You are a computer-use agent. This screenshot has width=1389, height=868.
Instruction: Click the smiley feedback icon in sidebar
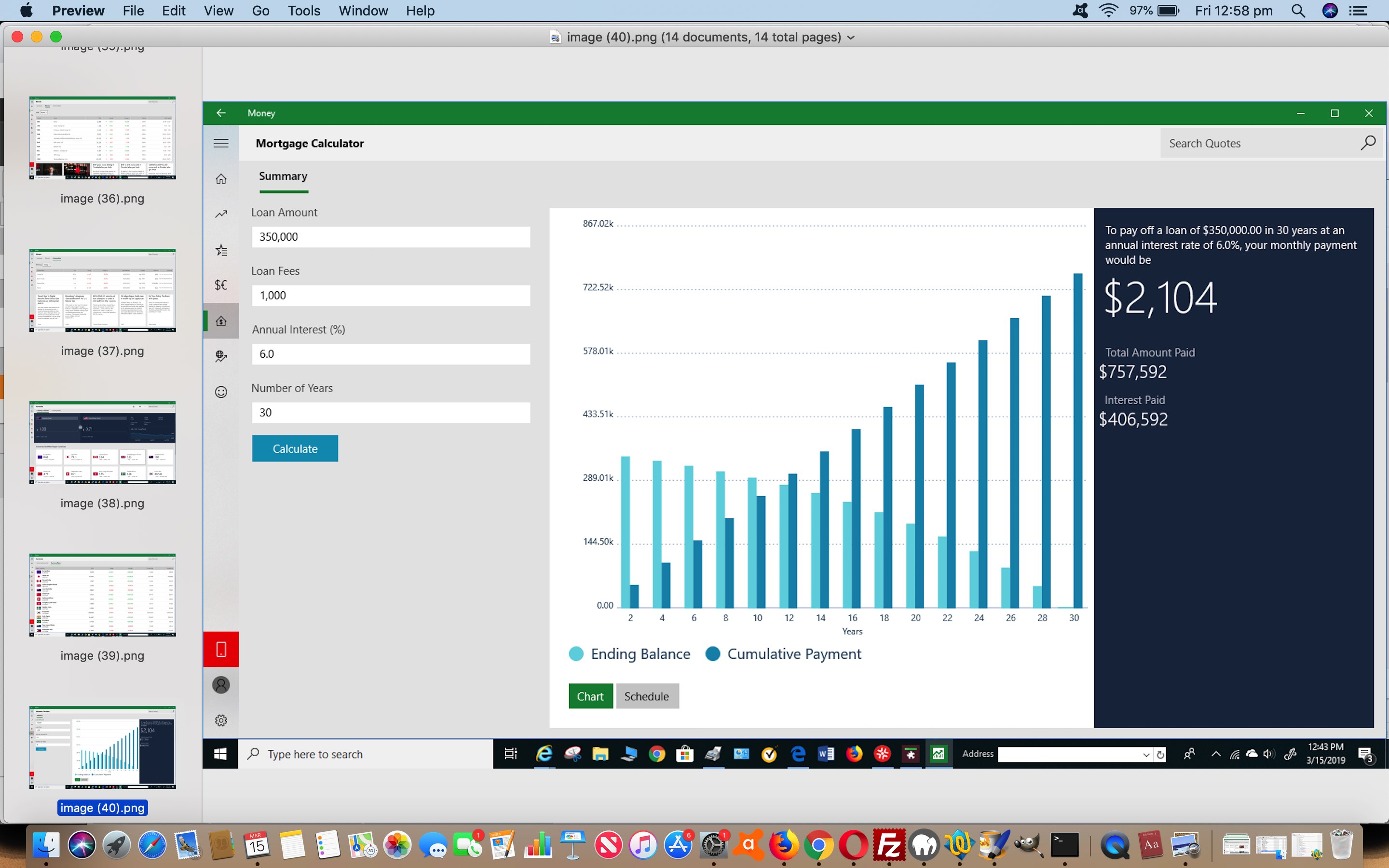click(221, 392)
